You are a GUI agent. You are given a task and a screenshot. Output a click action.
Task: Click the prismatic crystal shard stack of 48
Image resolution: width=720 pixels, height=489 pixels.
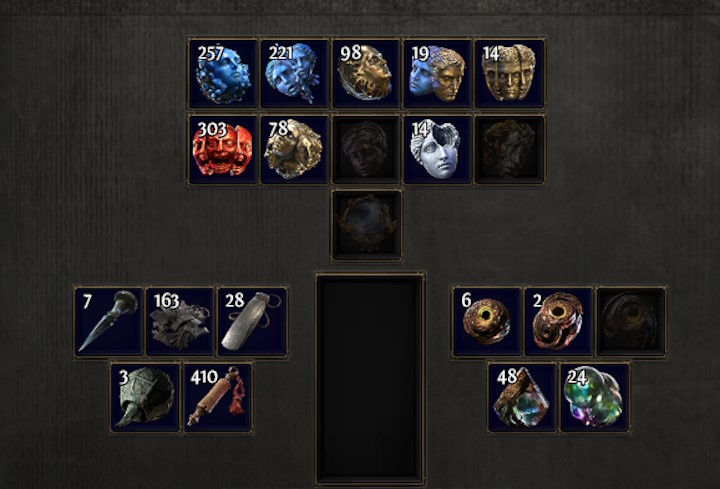pos(523,398)
